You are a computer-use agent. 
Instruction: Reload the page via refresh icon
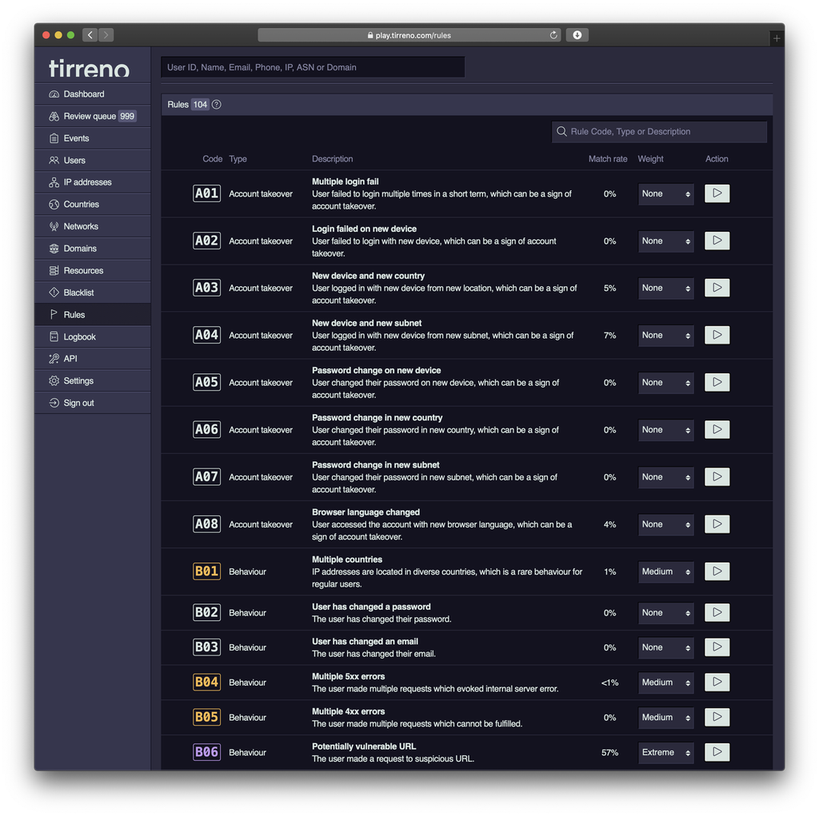[x=553, y=35]
